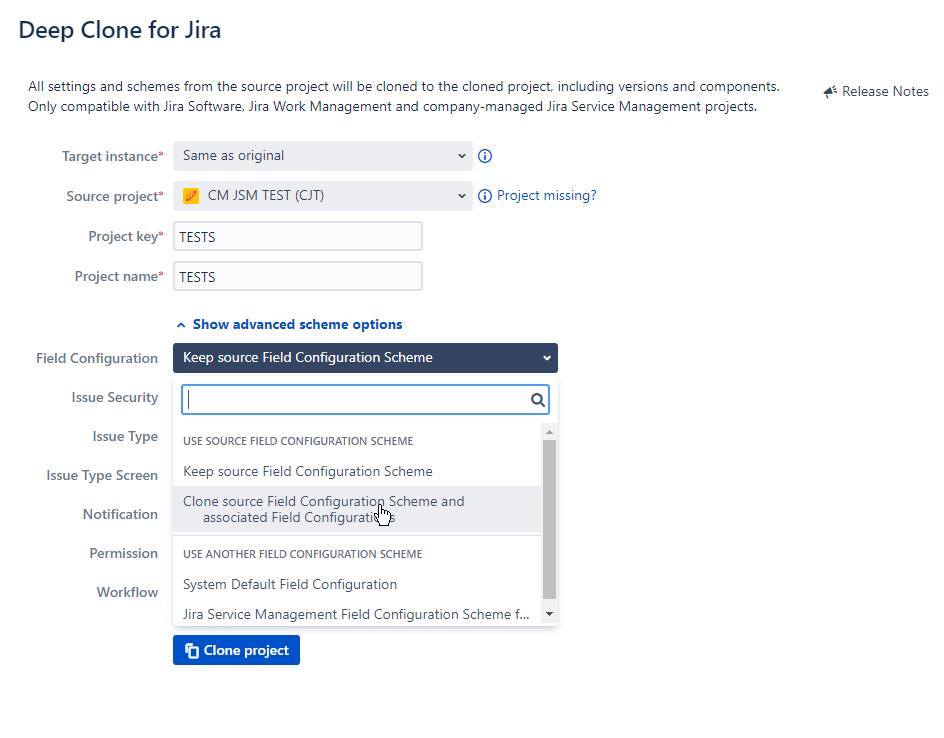Click the info icon beside Target instance
Viewport: 944px width, 738px height.
click(485, 156)
